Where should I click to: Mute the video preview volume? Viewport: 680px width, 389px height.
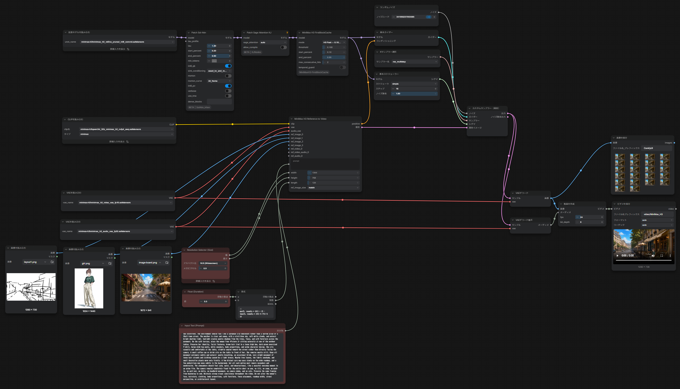(x=653, y=255)
